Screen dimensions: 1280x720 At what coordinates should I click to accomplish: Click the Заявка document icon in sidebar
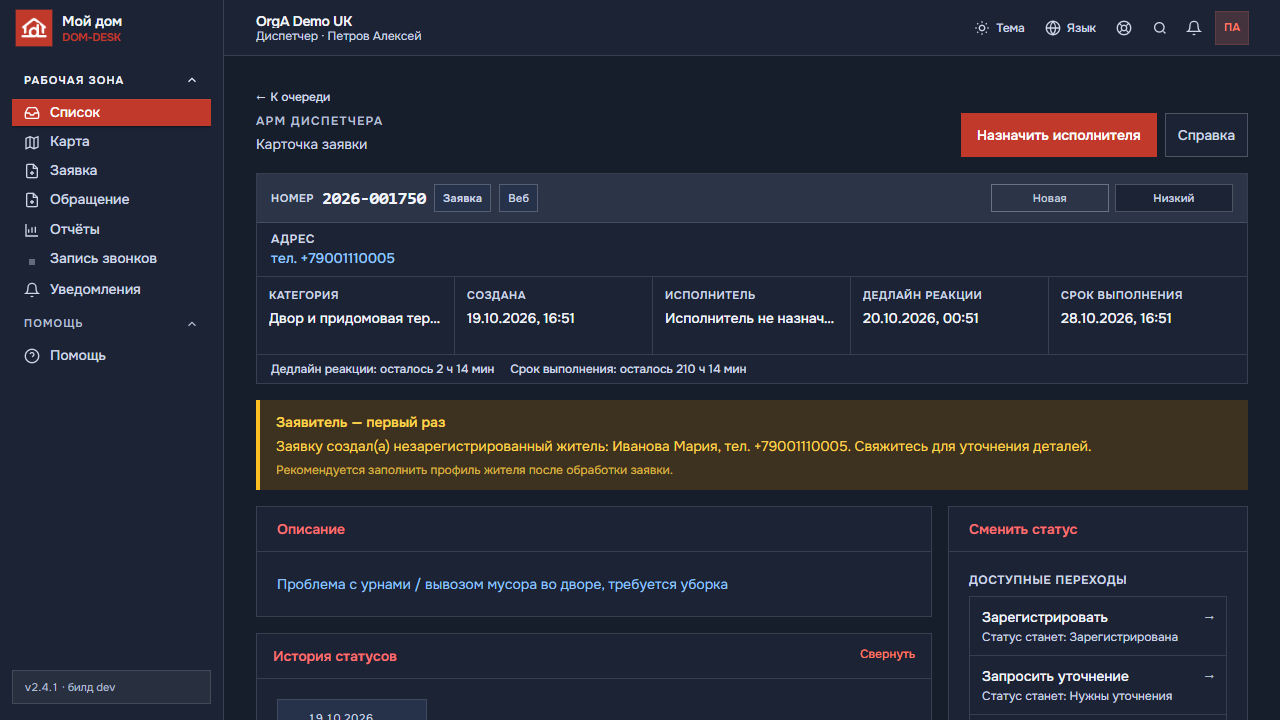32,171
